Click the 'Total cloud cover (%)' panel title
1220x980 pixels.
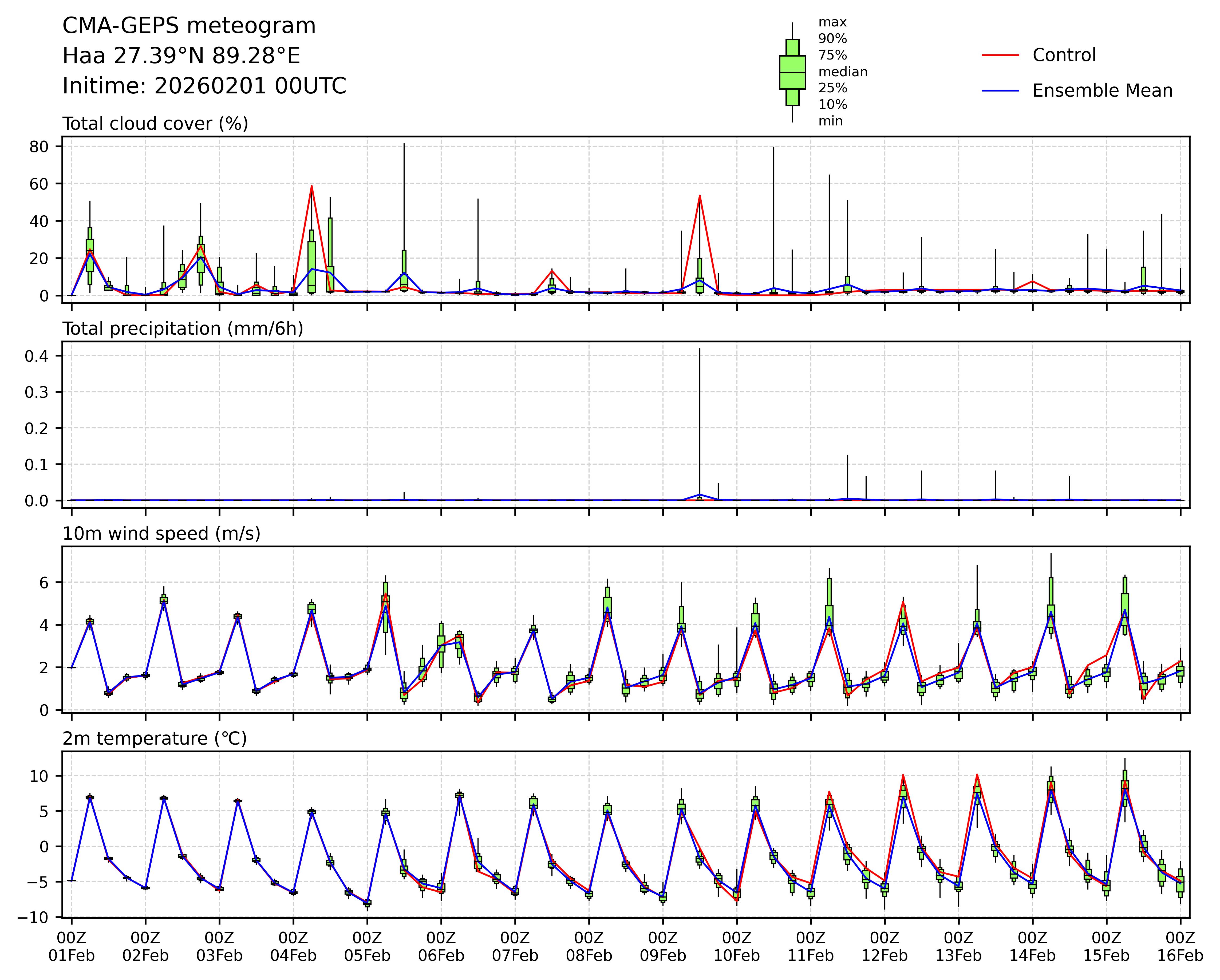(x=155, y=123)
